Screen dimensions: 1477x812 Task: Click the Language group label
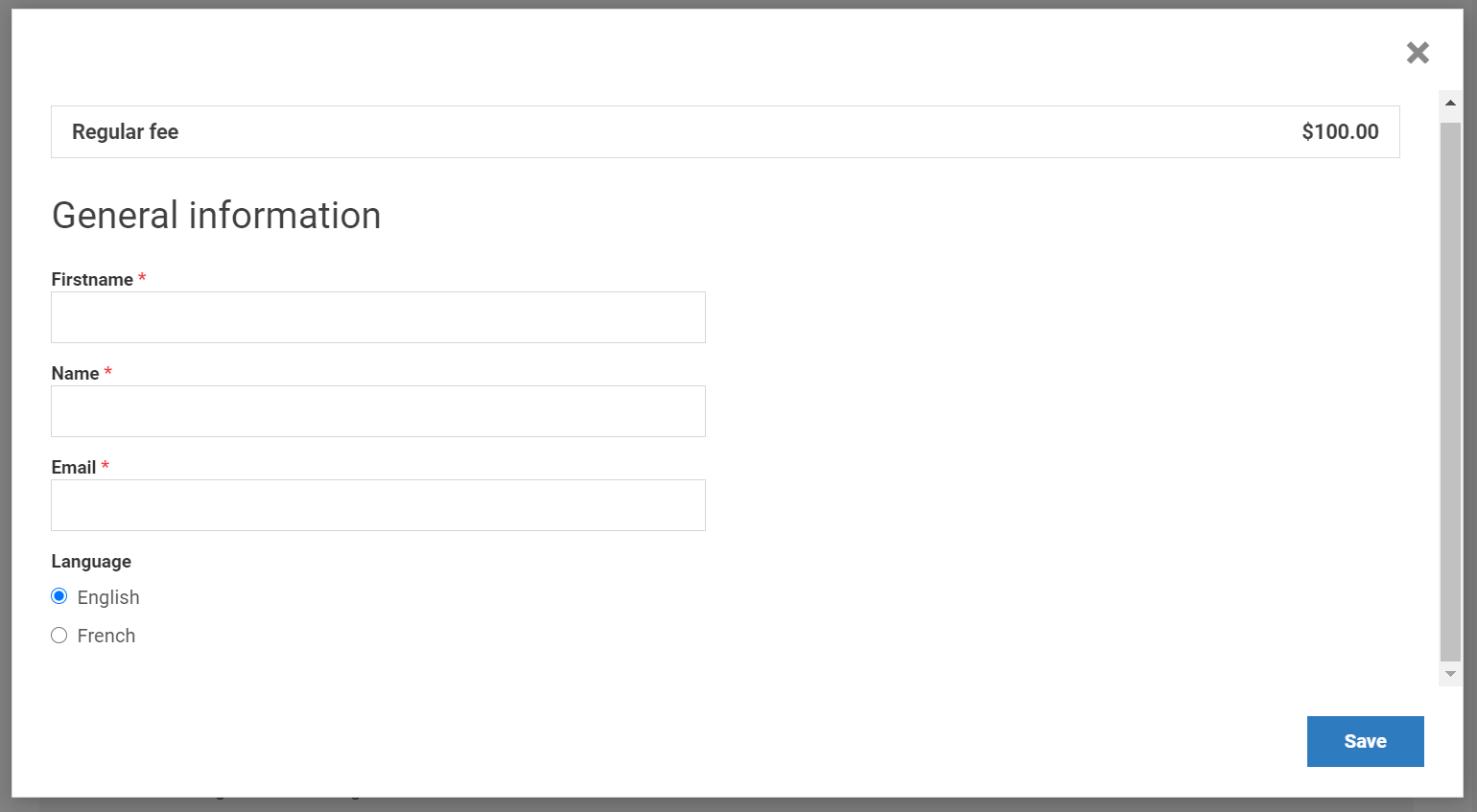click(91, 562)
